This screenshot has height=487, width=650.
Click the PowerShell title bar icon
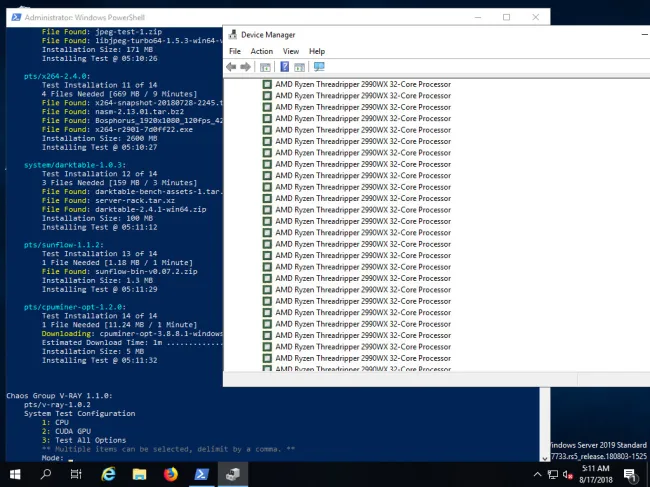(x=16, y=17)
